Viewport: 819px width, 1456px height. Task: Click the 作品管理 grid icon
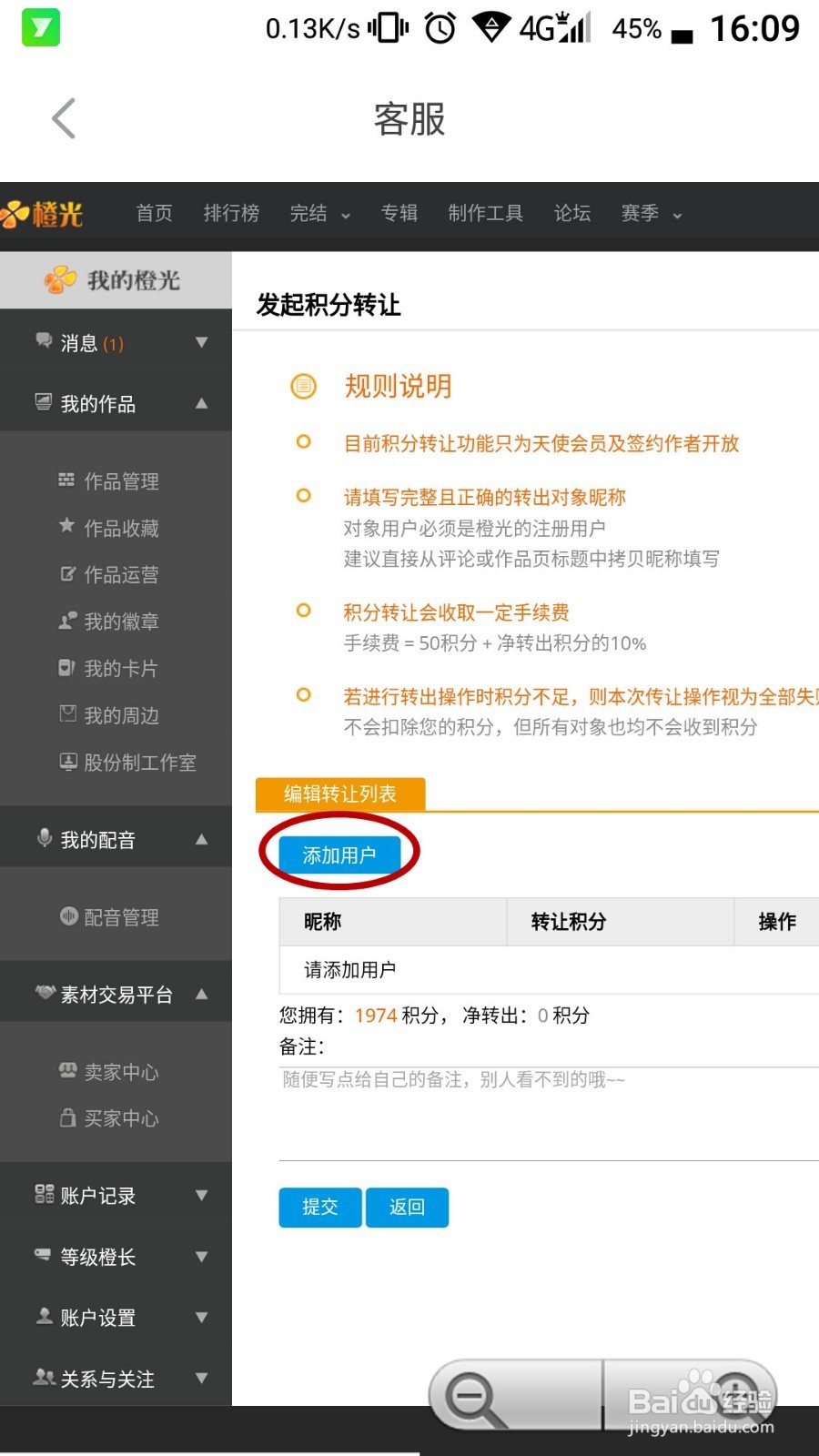(x=66, y=480)
